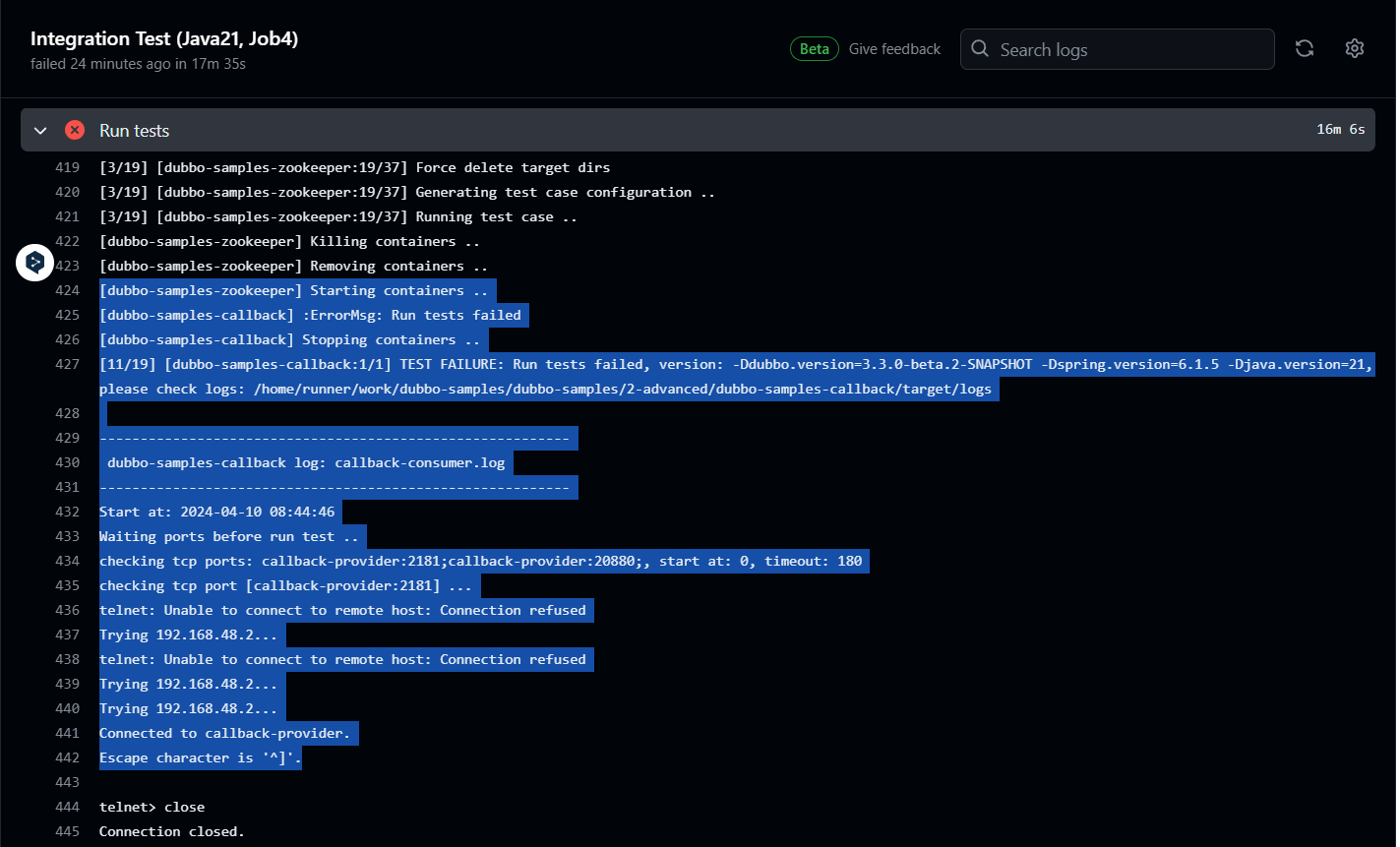Image resolution: width=1400 pixels, height=847 pixels.
Task: Focus the Search logs input field
Action: [x=1131, y=49]
